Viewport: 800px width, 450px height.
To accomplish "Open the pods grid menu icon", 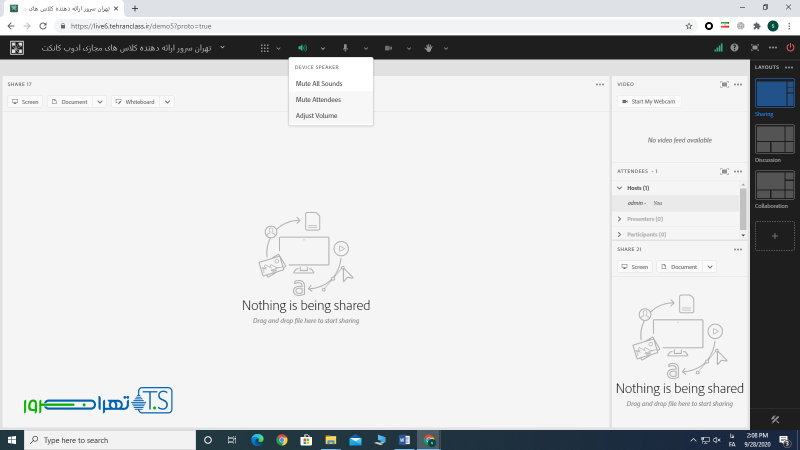I will point(265,47).
